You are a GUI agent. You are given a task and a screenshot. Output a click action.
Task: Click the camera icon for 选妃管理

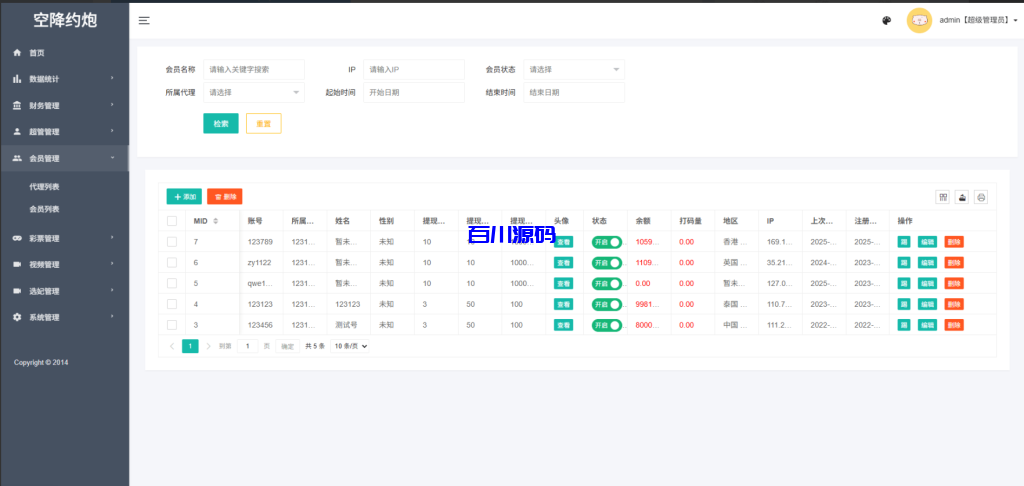(x=18, y=291)
